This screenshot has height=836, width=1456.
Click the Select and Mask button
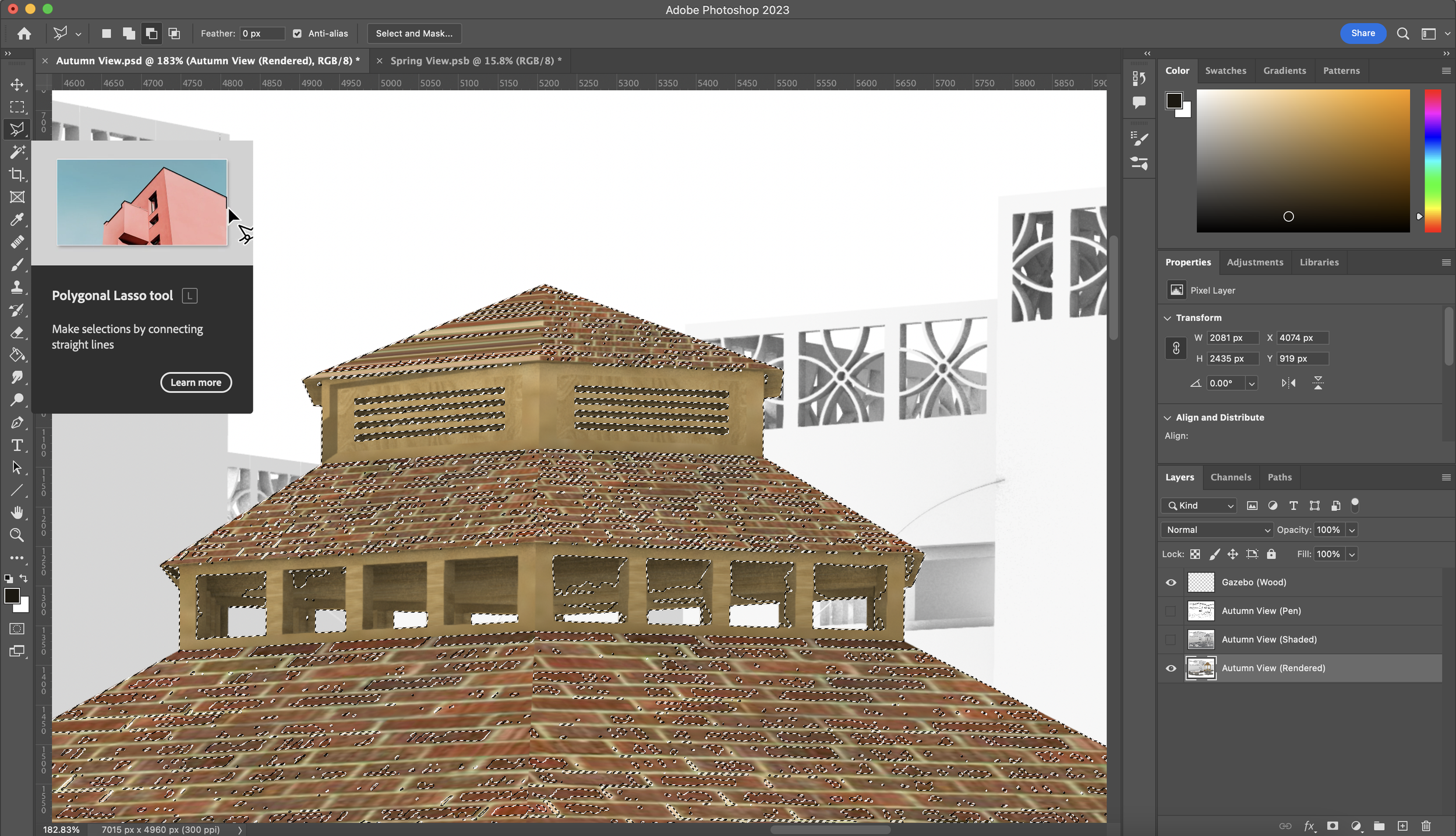pos(414,34)
